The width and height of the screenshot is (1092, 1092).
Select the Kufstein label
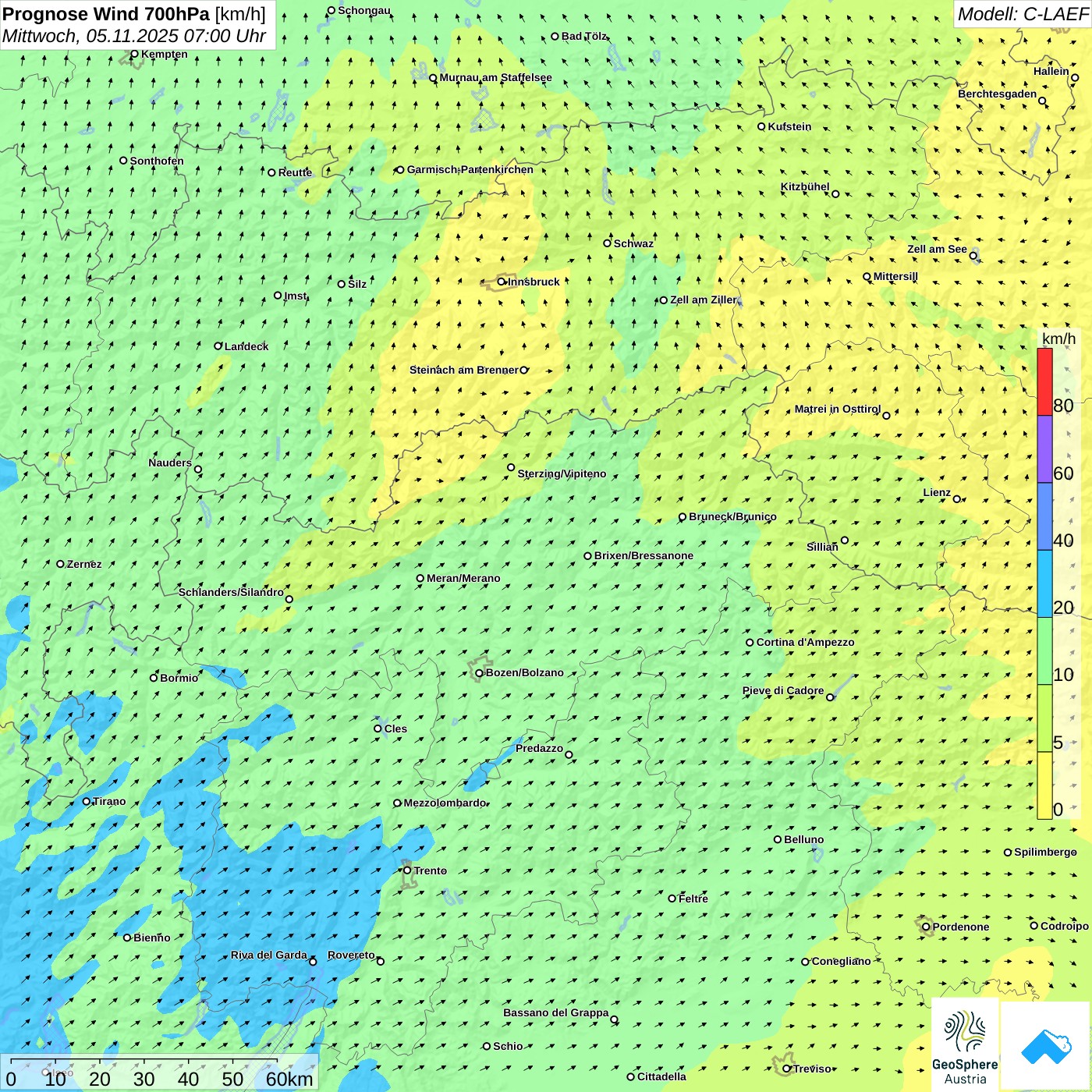[x=789, y=126]
